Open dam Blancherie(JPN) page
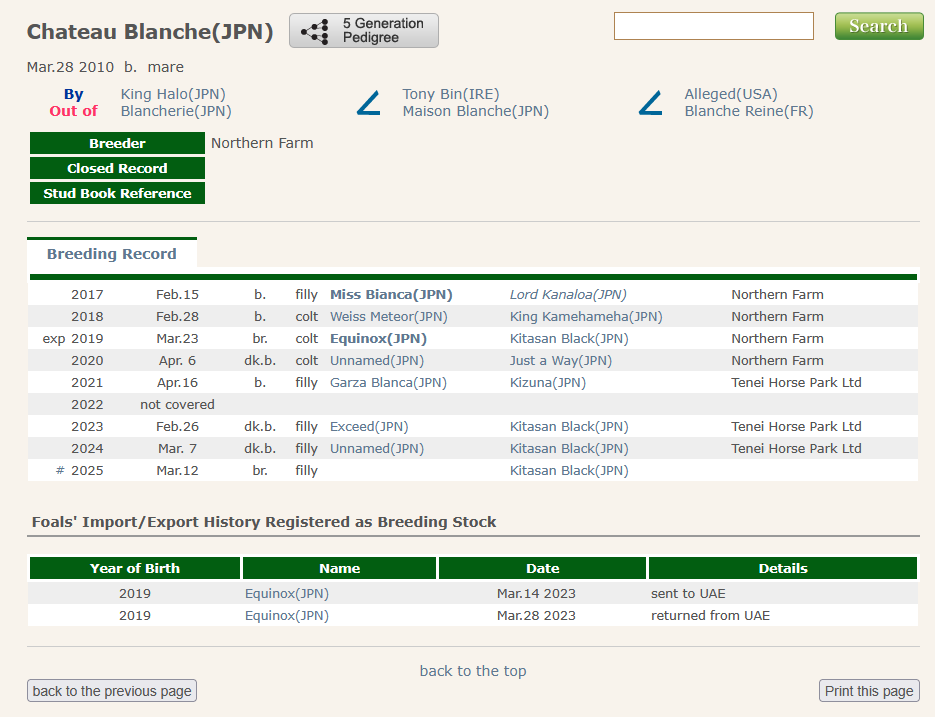This screenshot has width=935, height=717. [x=176, y=111]
